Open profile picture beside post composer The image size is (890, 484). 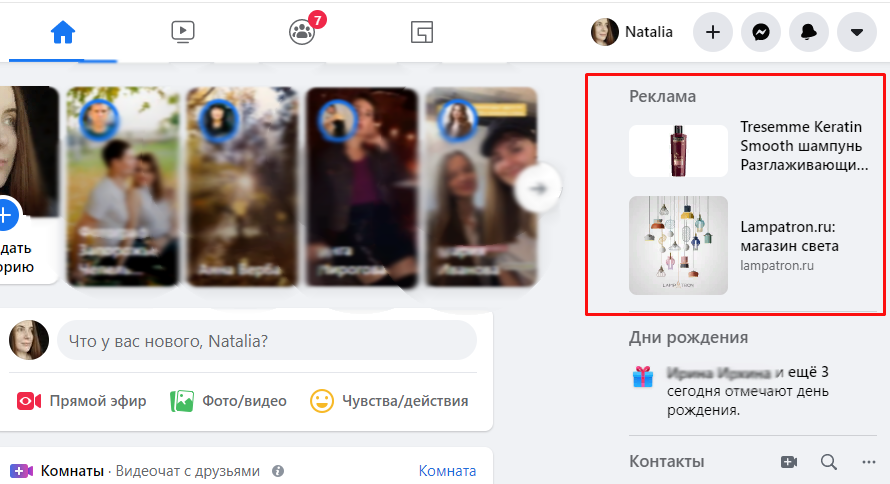pyautogui.click(x=29, y=340)
